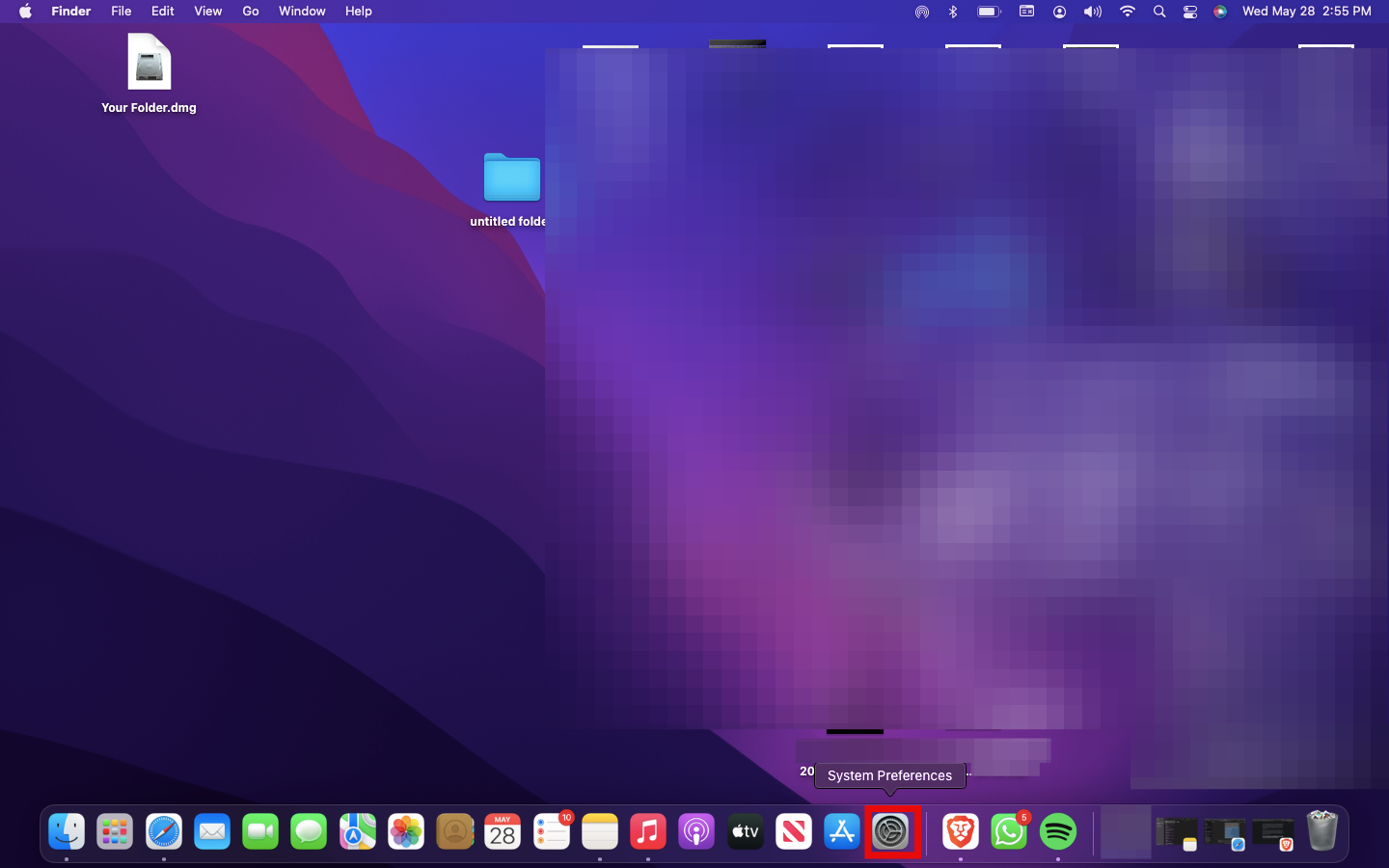The image size is (1389, 868).
Task: Open the App Store dock icon
Action: pyautogui.click(x=842, y=831)
